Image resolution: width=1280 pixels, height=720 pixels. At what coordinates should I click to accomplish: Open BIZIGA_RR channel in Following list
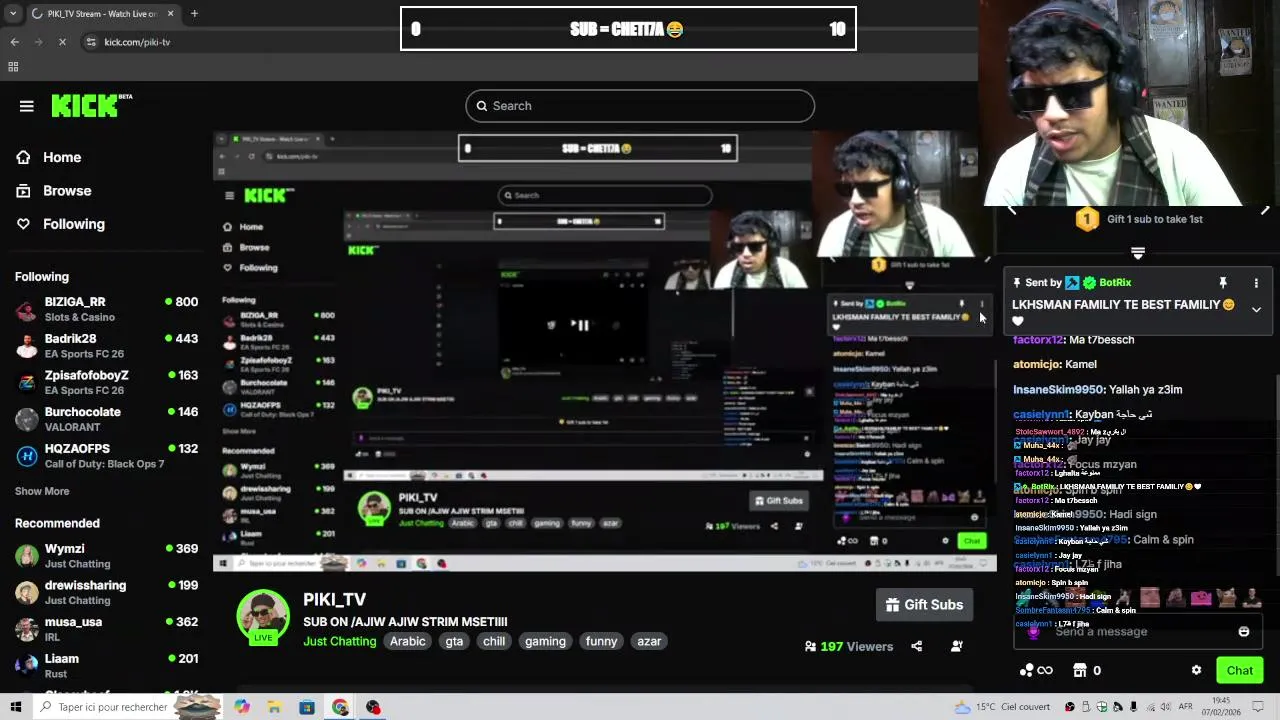click(x=106, y=309)
